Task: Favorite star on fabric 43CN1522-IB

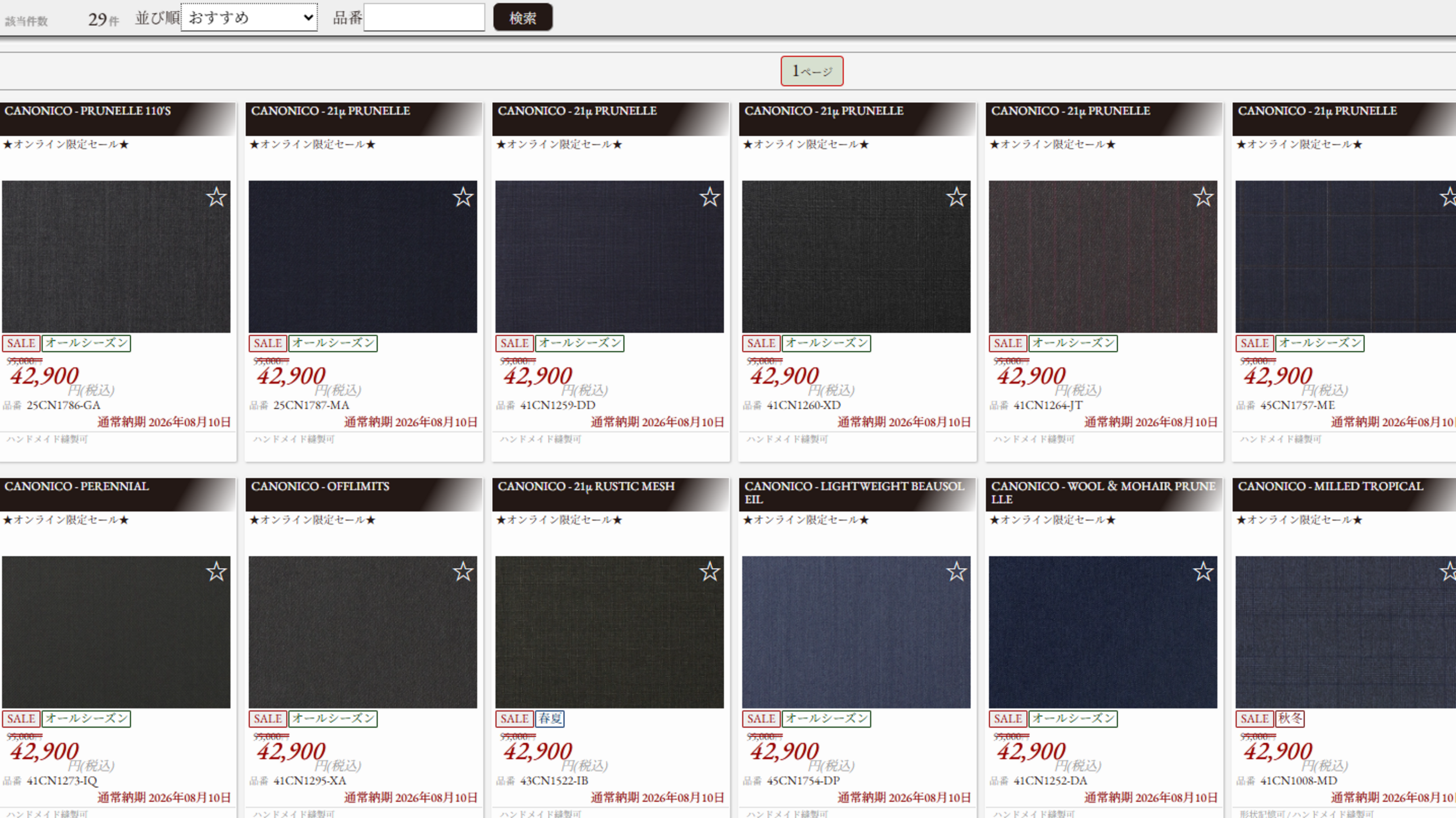Action: pos(709,572)
